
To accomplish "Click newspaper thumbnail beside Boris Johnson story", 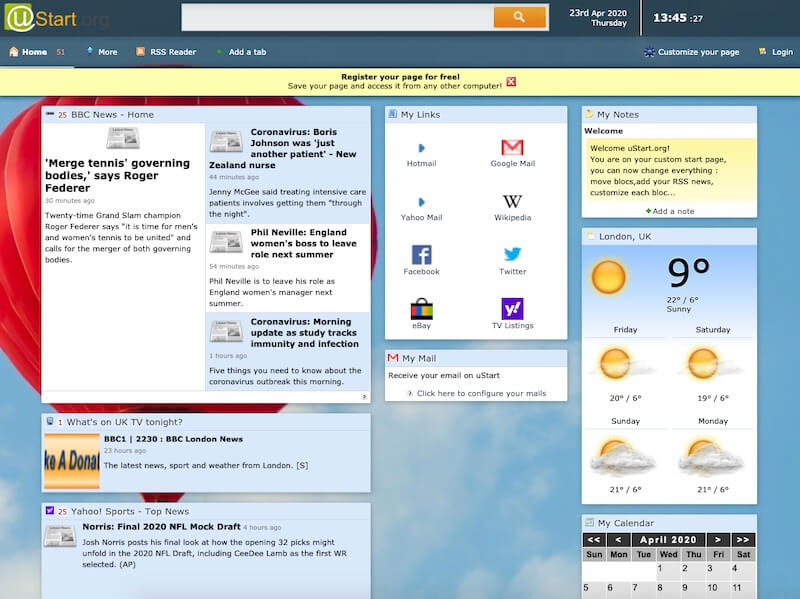I will 226,141.
